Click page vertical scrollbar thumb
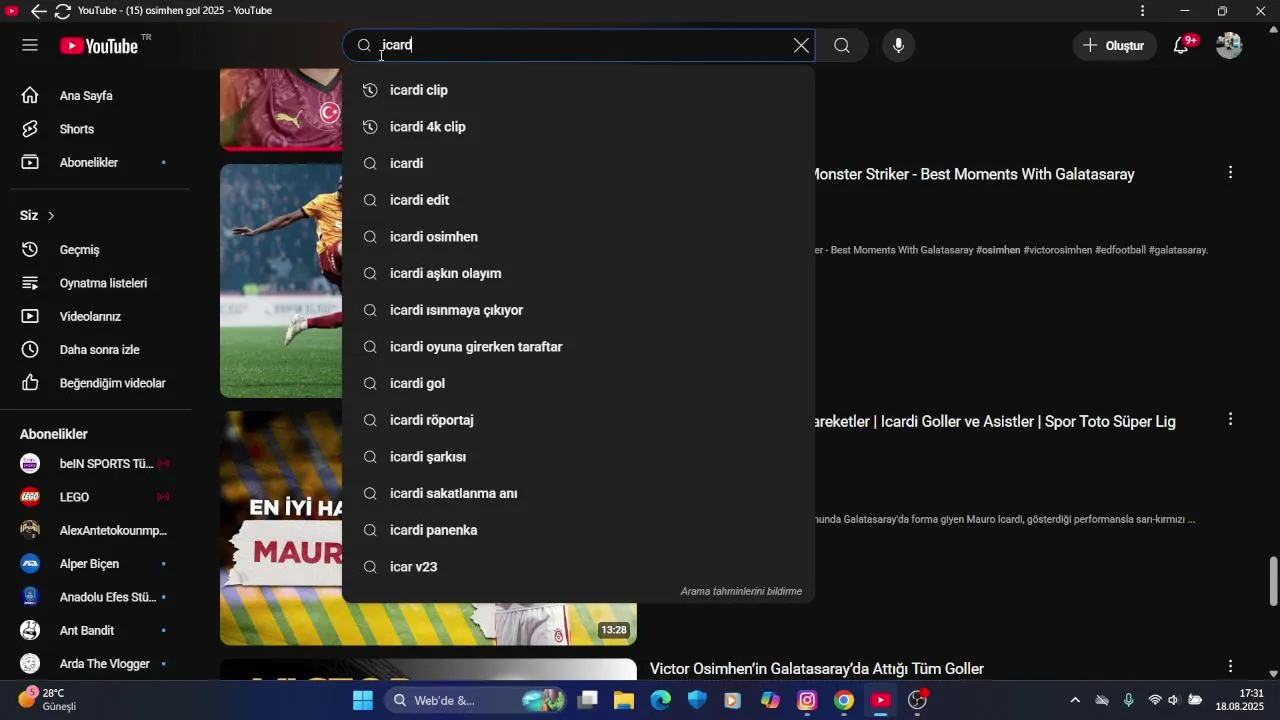Screen dimensions: 1280x720 (x=1273, y=581)
